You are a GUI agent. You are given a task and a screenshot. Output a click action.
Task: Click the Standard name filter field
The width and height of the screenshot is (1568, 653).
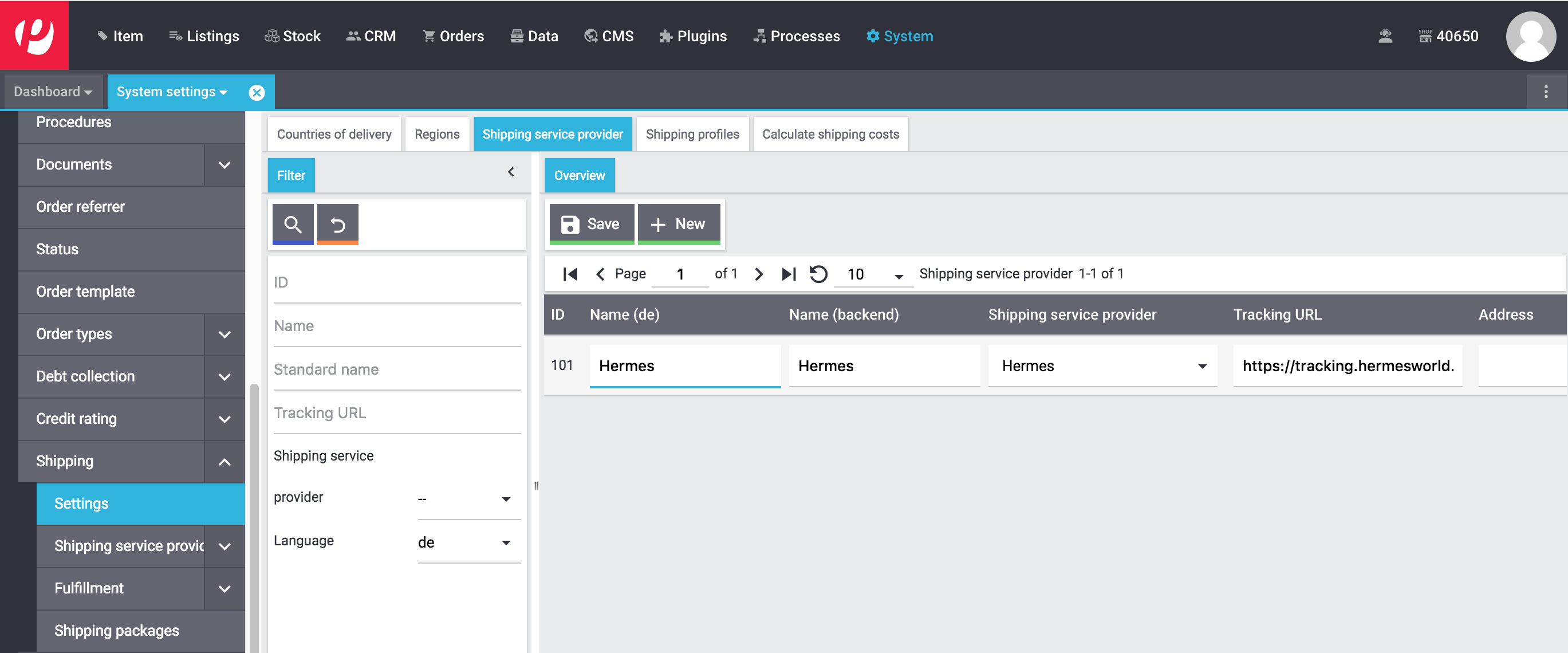[397, 369]
